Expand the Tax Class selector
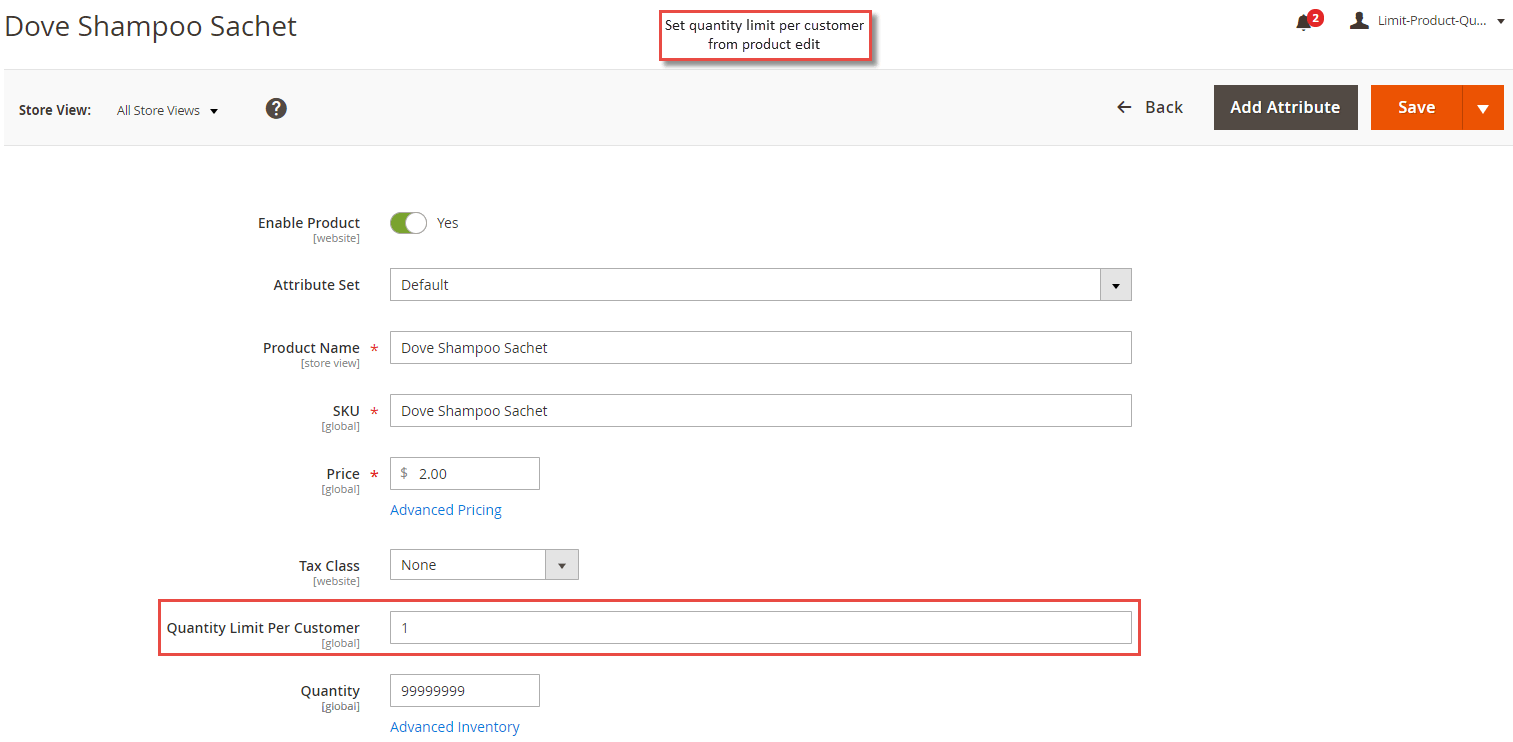This screenshot has width=1513, height=742. tap(561, 564)
